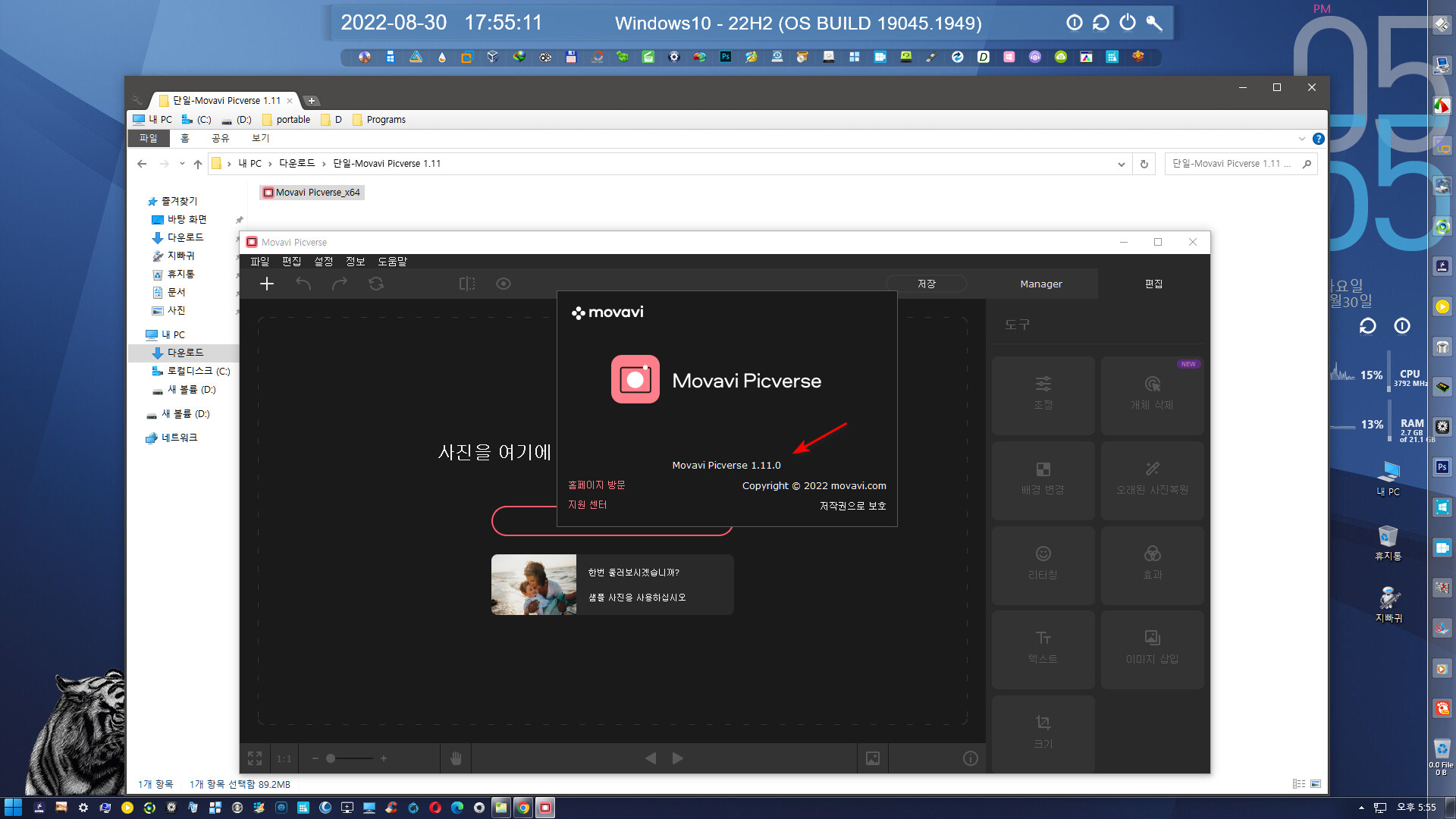Select 바탕 화면 in navigation pane
The image size is (1456, 819).
click(187, 220)
